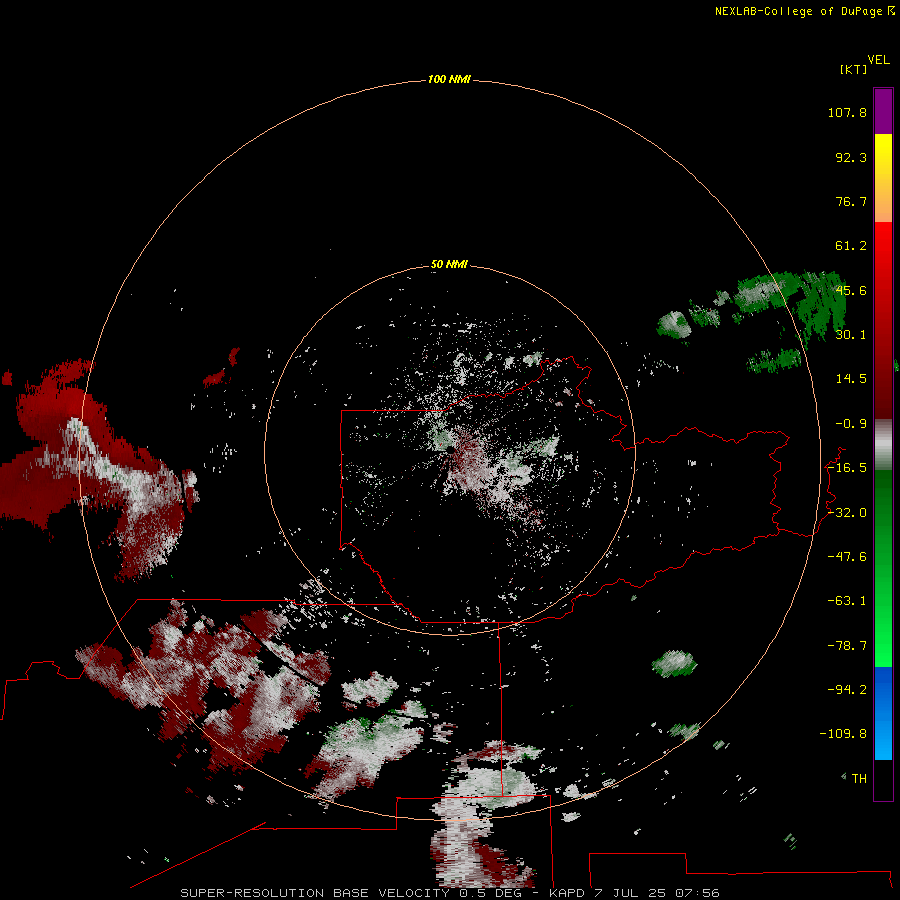The image size is (900, 900).
Task: Click the 50 NMI range ring label
Action: (x=449, y=264)
